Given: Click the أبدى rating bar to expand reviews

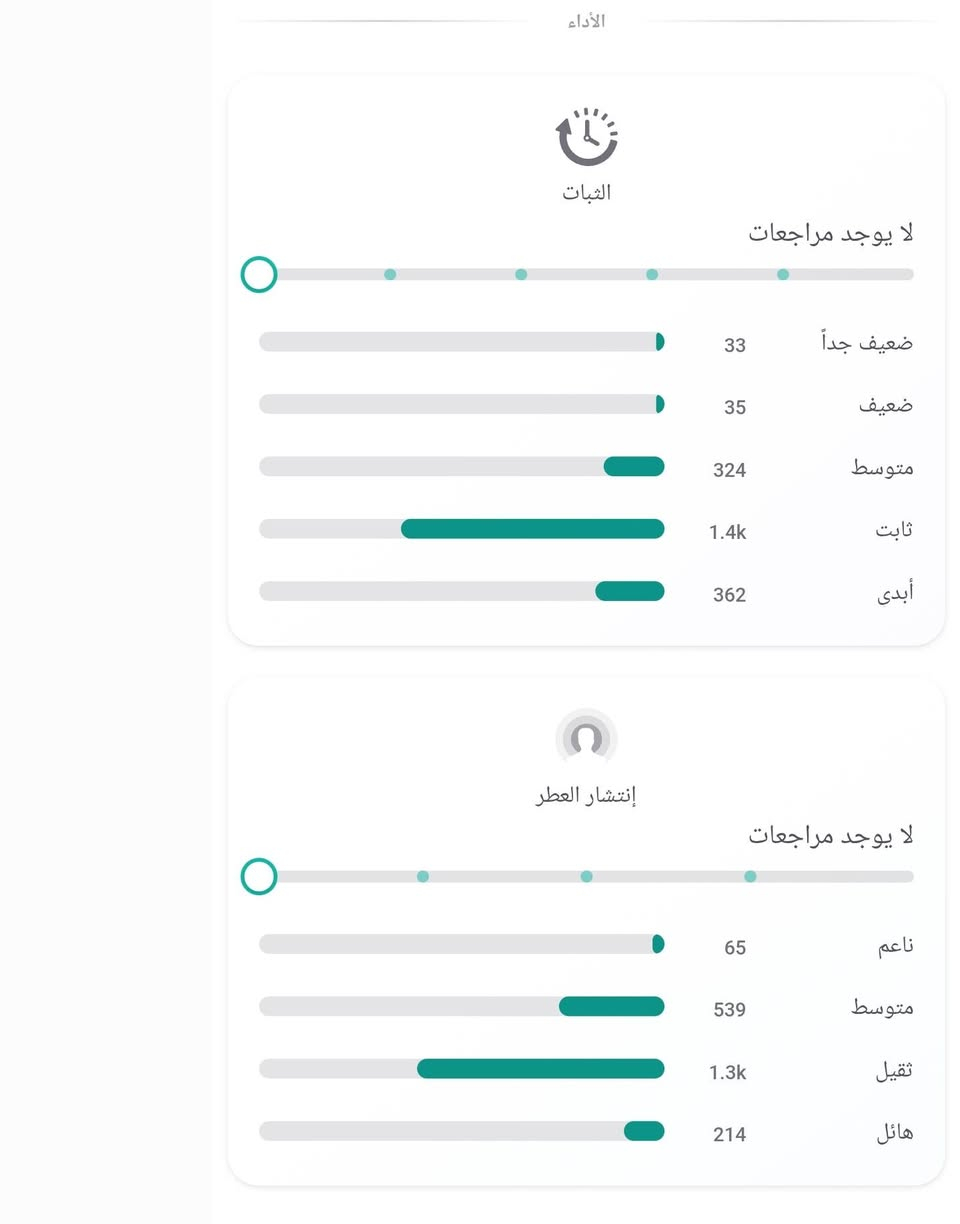Looking at the screenshot, I should click(461, 591).
